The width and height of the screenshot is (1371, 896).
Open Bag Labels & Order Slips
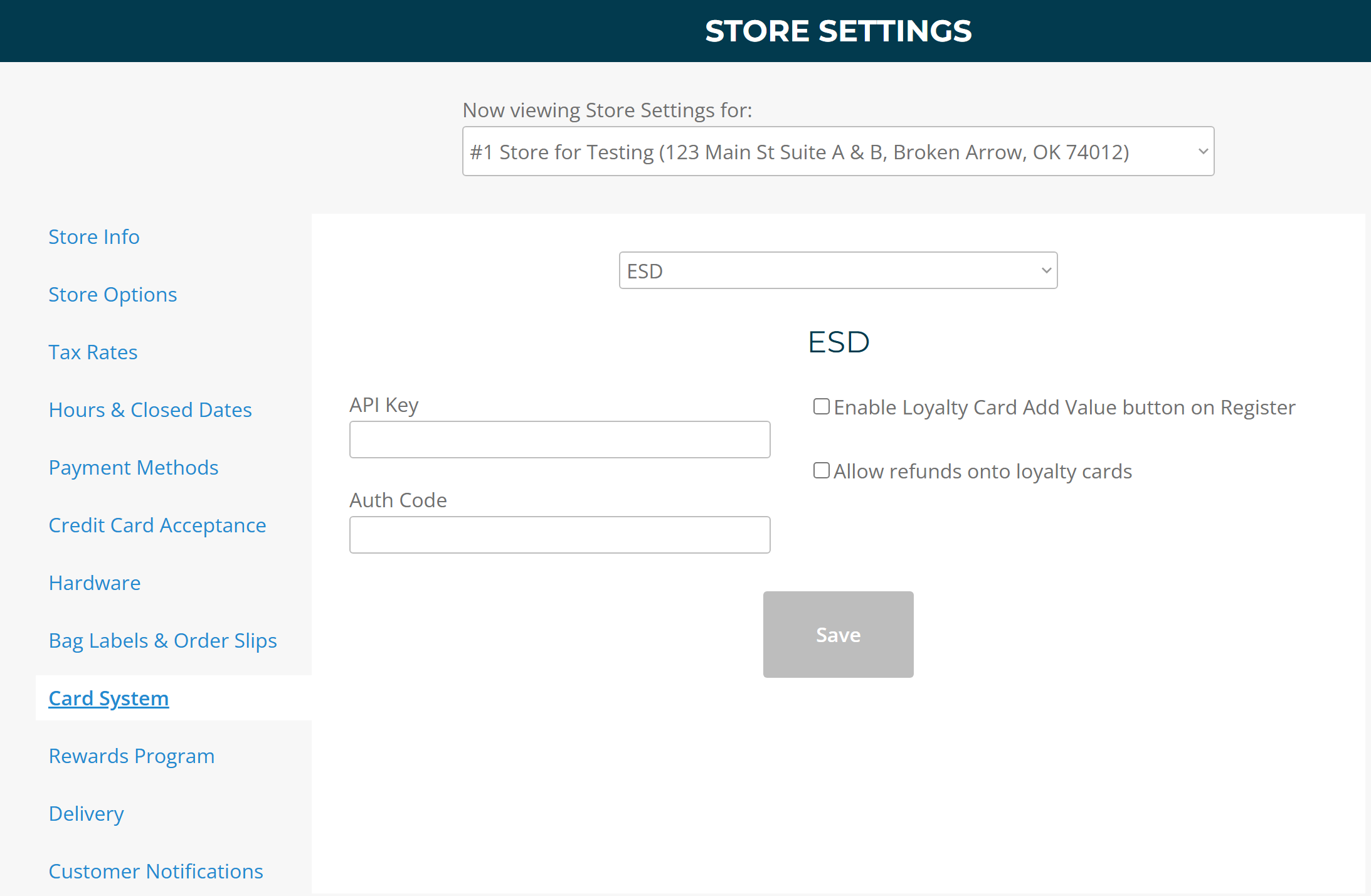[162, 641]
